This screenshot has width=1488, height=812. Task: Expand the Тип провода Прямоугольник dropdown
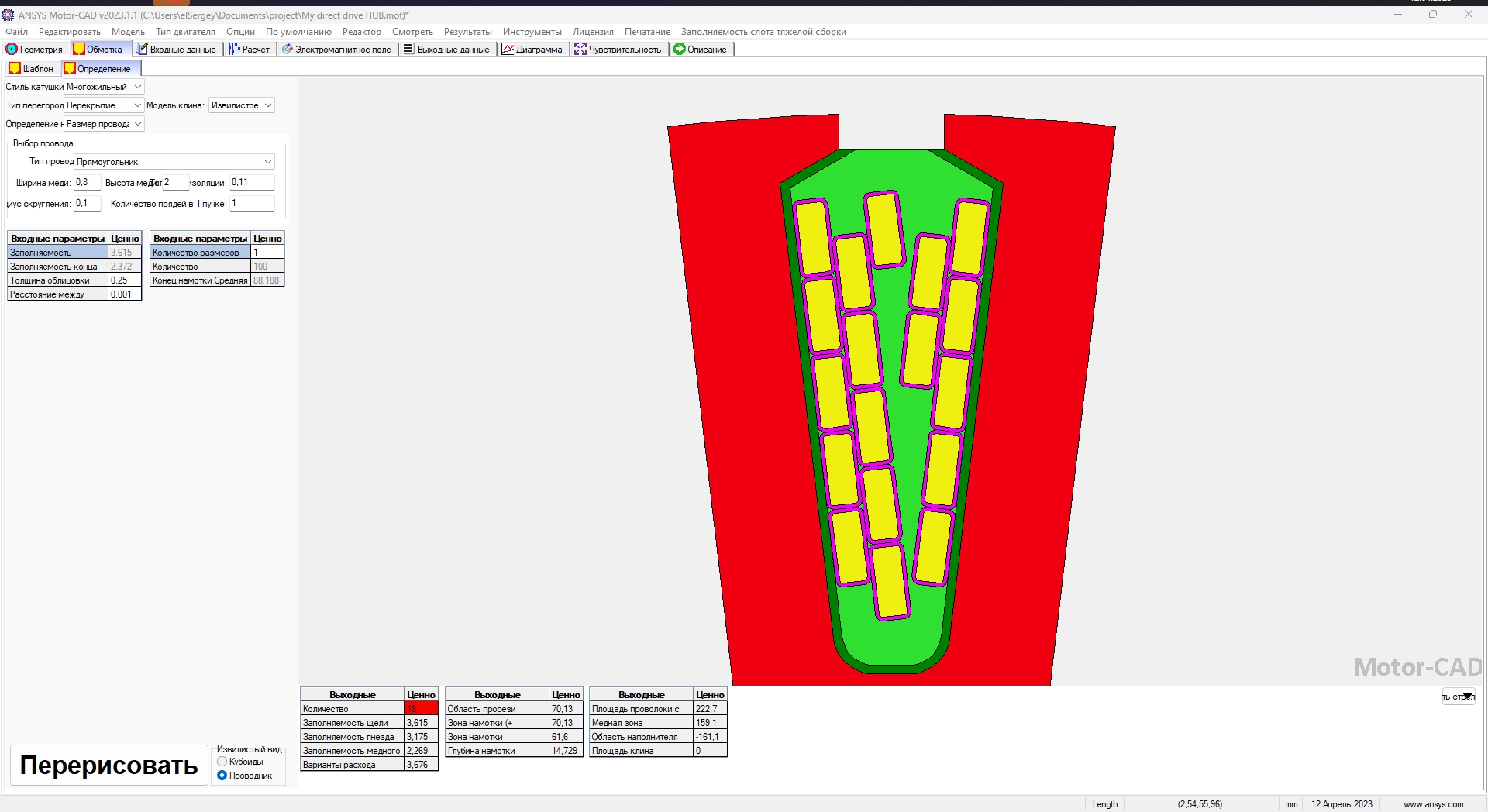tap(267, 162)
